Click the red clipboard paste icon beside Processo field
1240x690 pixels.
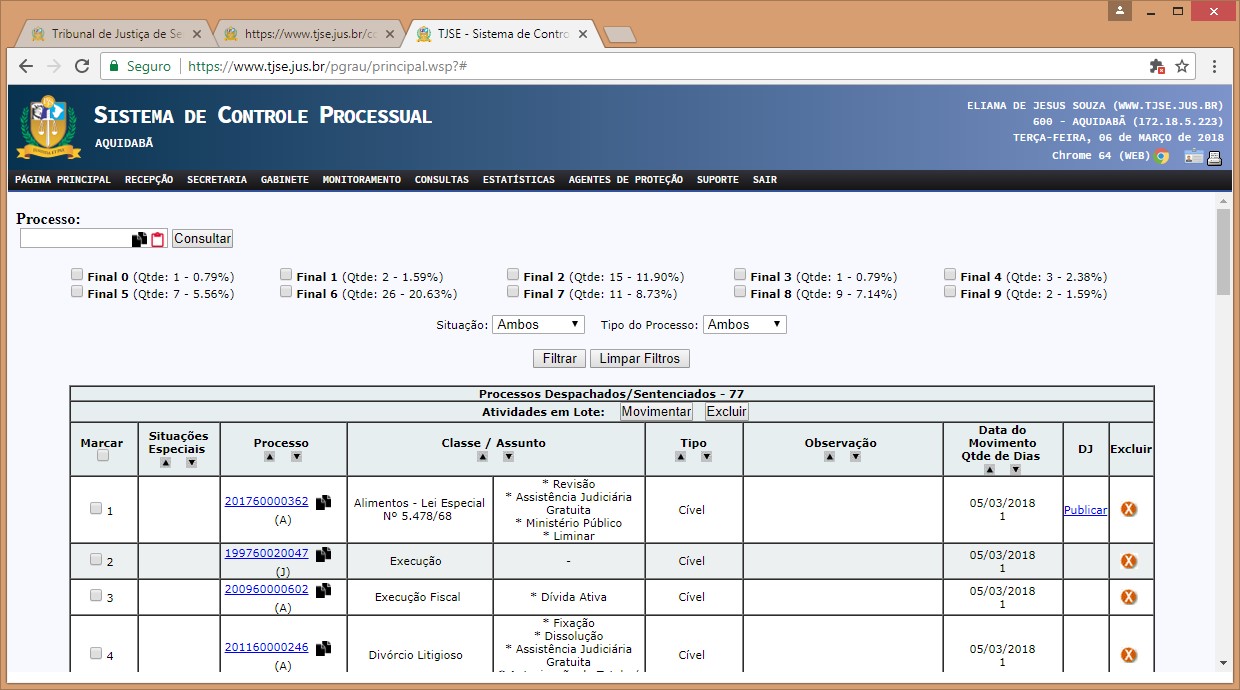point(157,239)
